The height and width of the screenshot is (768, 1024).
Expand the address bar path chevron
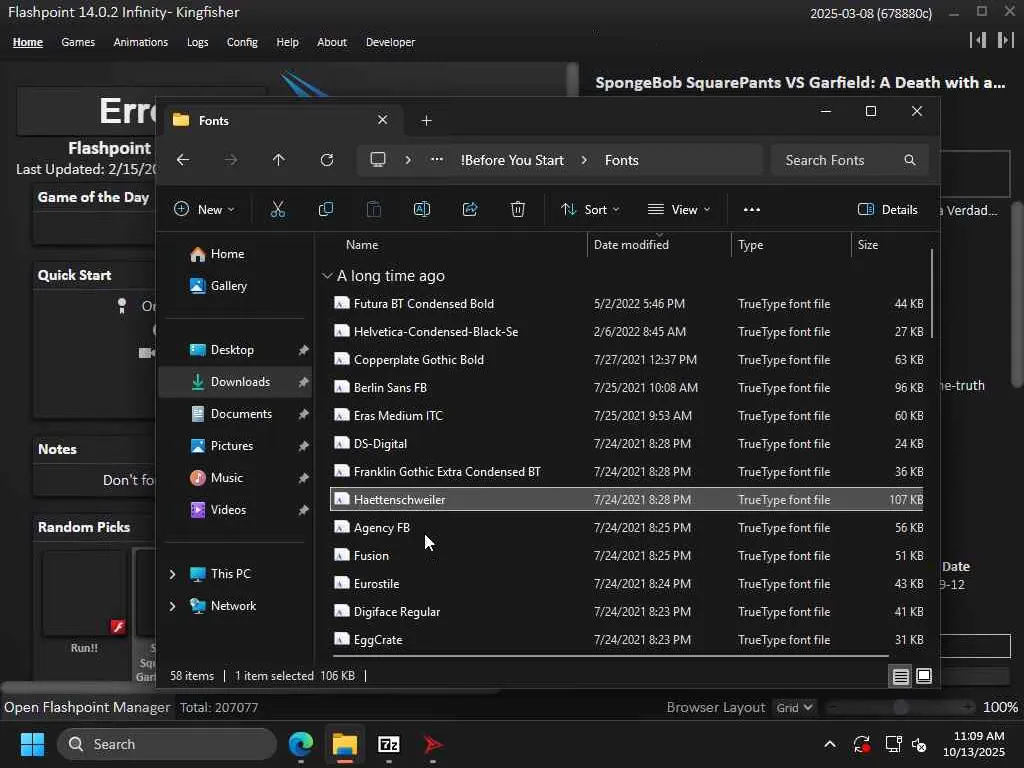(x=408, y=160)
